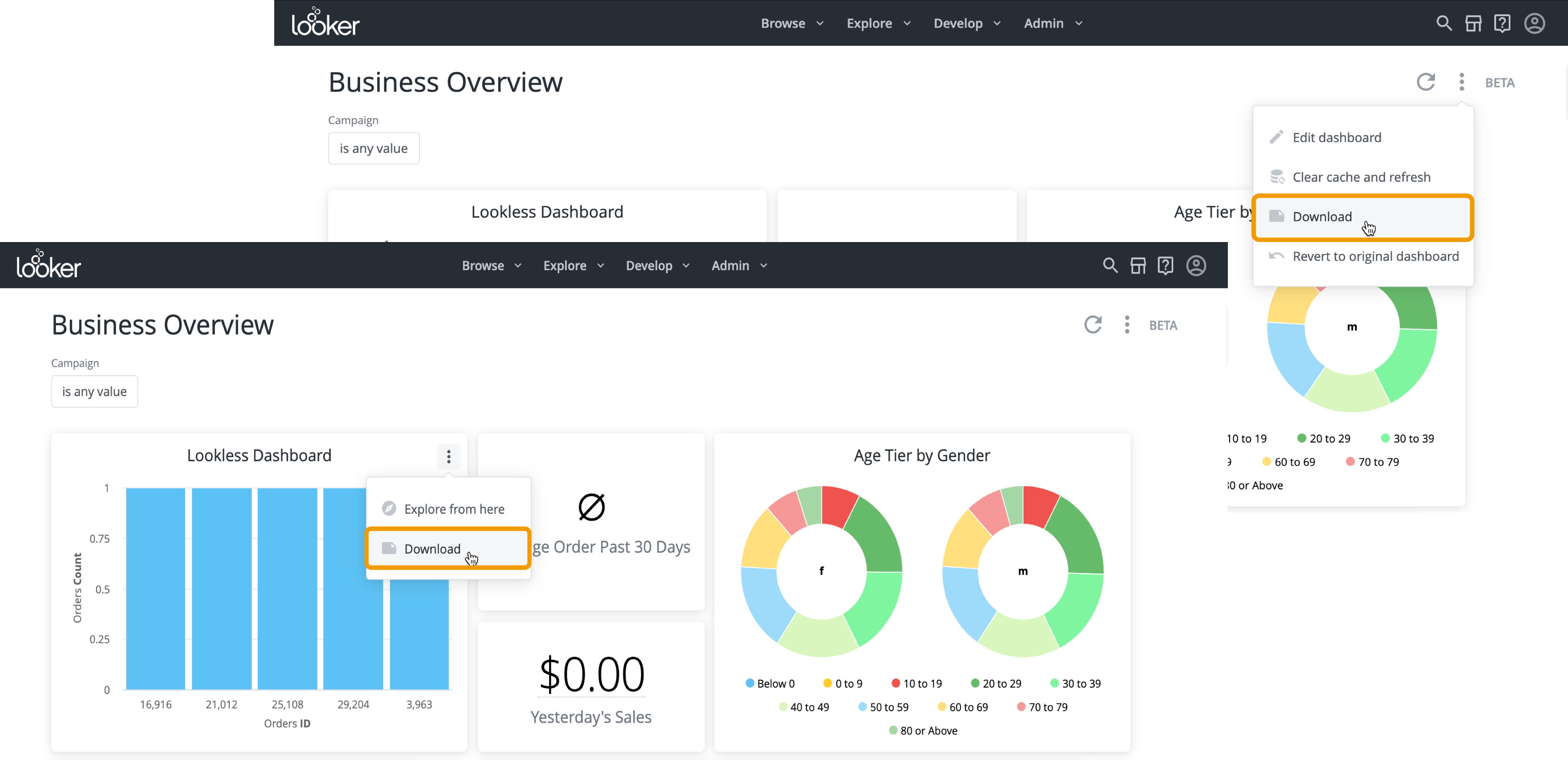
Task: Select 'Edit dashboard' from the menu
Action: (x=1337, y=138)
